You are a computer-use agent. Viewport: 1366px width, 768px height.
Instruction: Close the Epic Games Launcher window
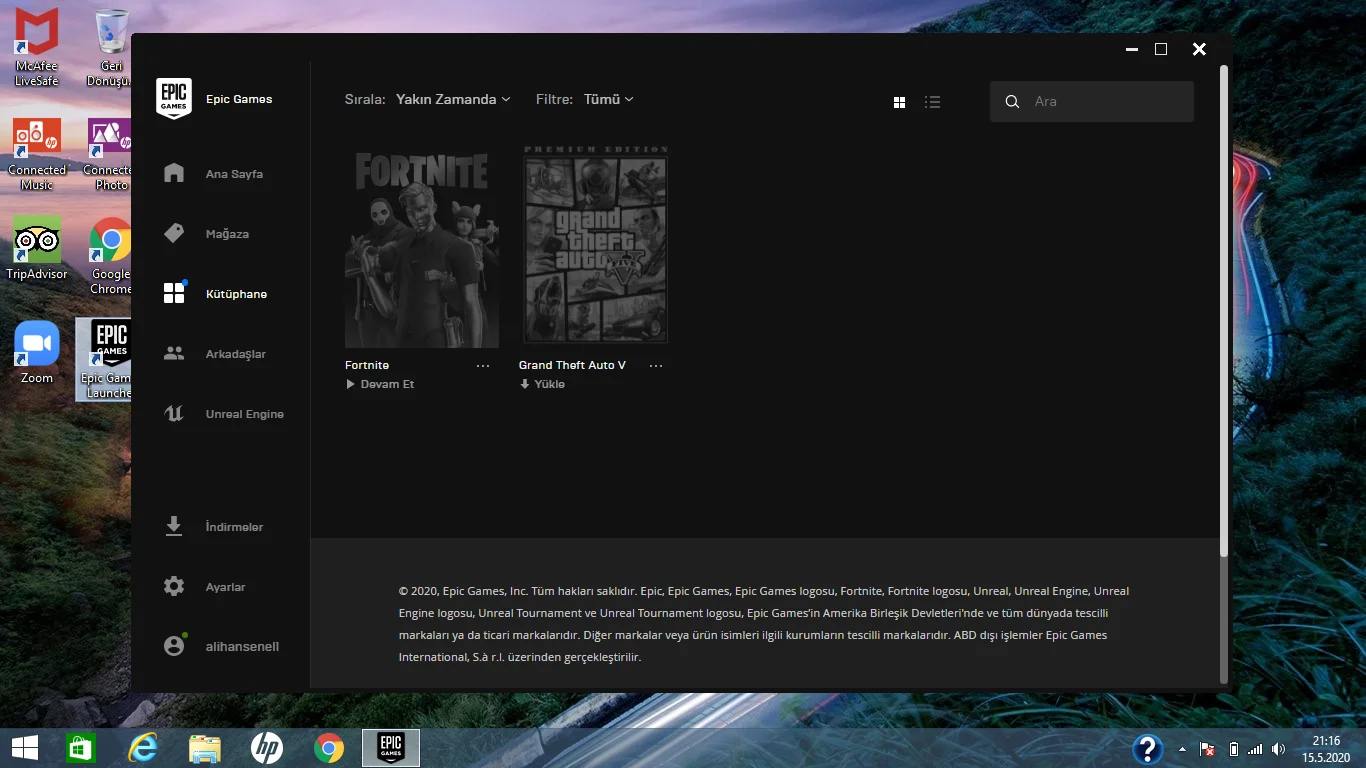click(1199, 49)
